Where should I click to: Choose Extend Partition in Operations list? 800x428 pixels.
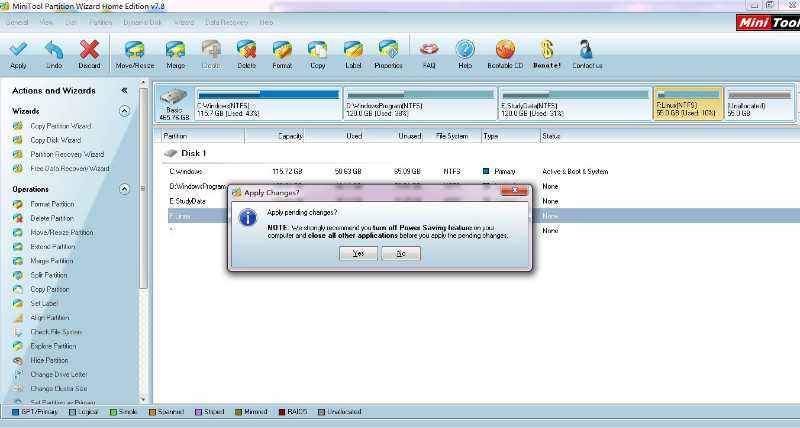click(53, 246)
